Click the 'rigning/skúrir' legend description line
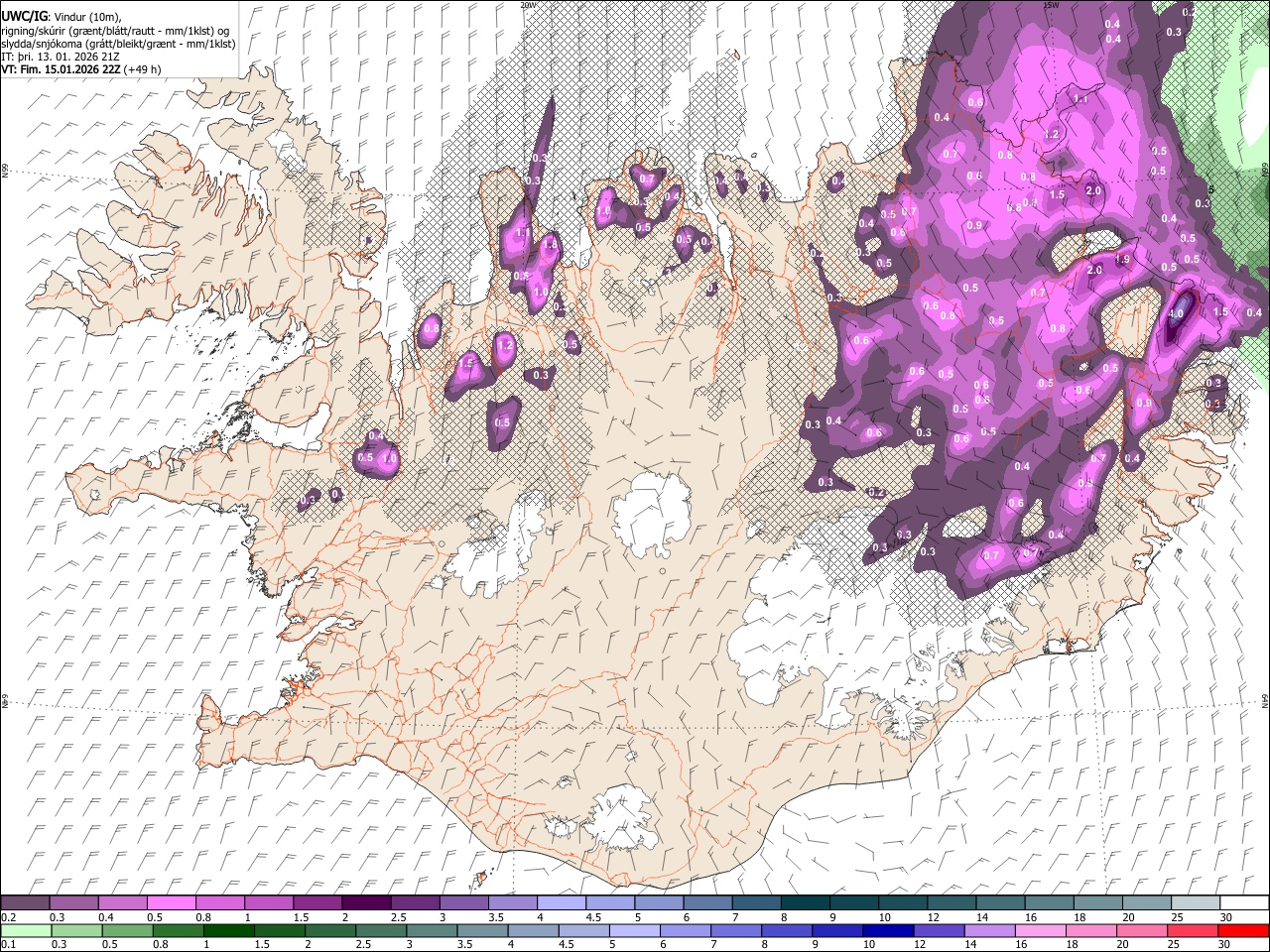The image size is (1270, 952). [x=116, y=31]
